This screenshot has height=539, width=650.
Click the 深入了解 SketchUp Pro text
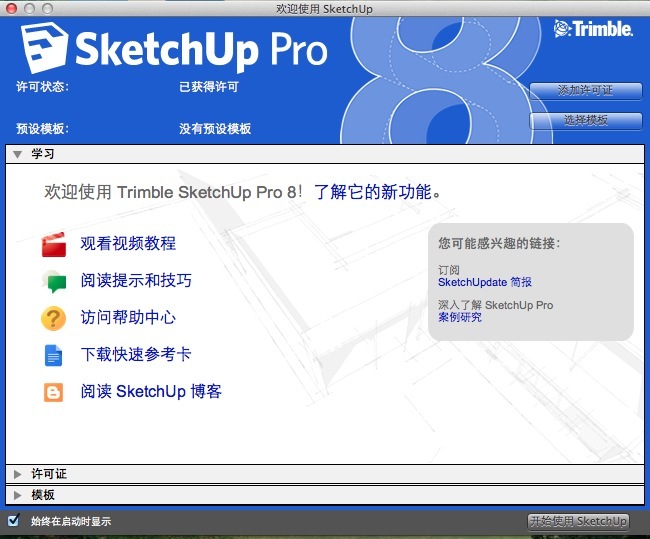(x=495, y=305)
